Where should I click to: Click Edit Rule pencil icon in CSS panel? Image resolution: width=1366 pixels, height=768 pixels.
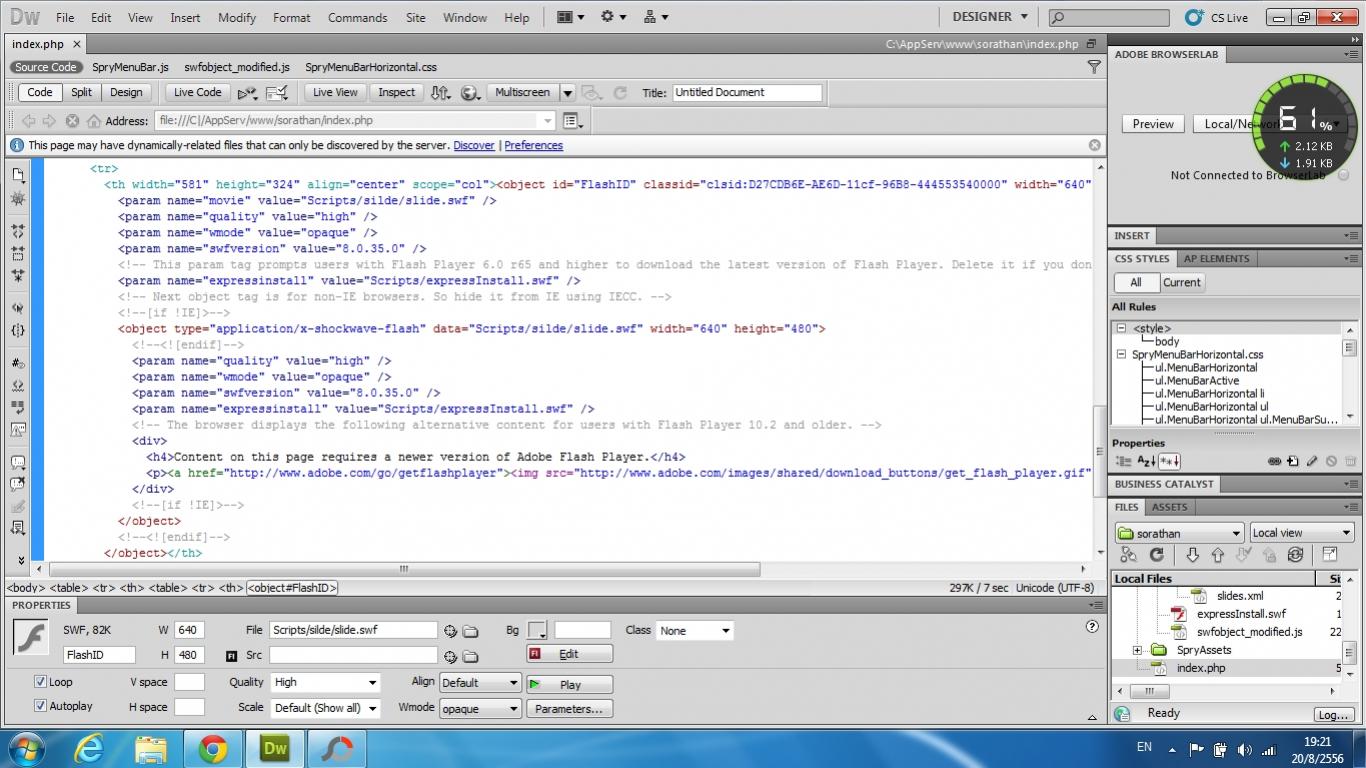1312,461
